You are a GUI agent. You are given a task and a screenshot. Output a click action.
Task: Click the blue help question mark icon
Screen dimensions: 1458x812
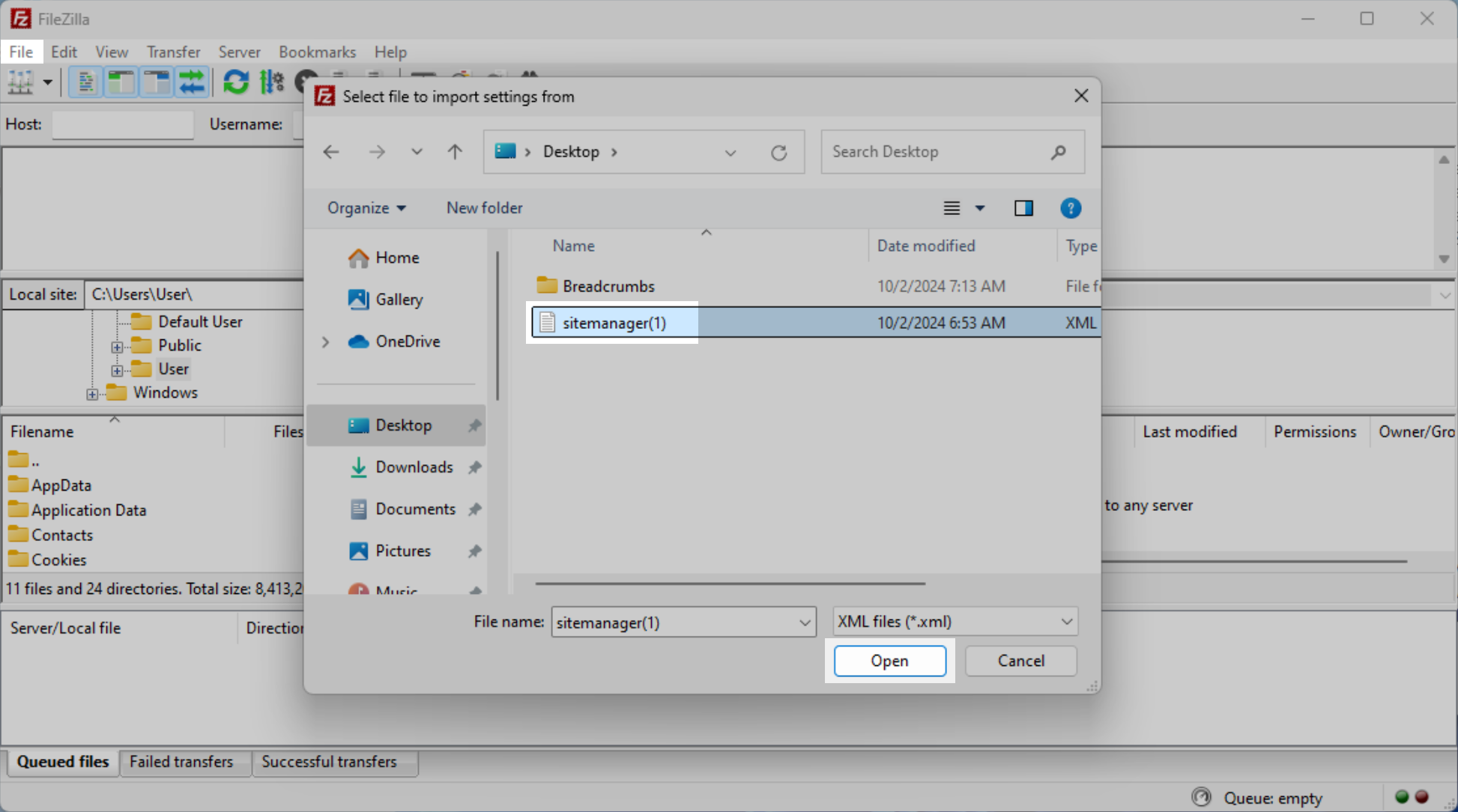(x=1071, y=207)
